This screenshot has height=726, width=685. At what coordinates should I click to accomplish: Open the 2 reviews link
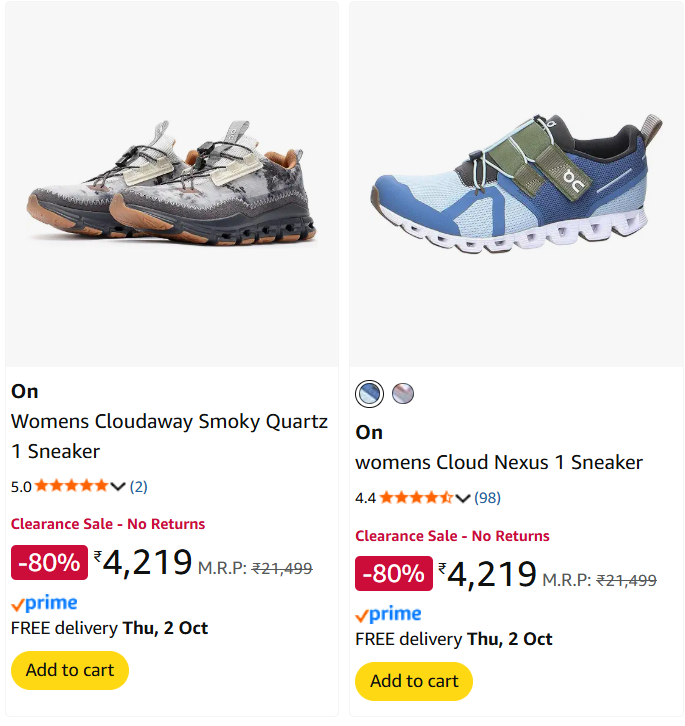(138, 487)
